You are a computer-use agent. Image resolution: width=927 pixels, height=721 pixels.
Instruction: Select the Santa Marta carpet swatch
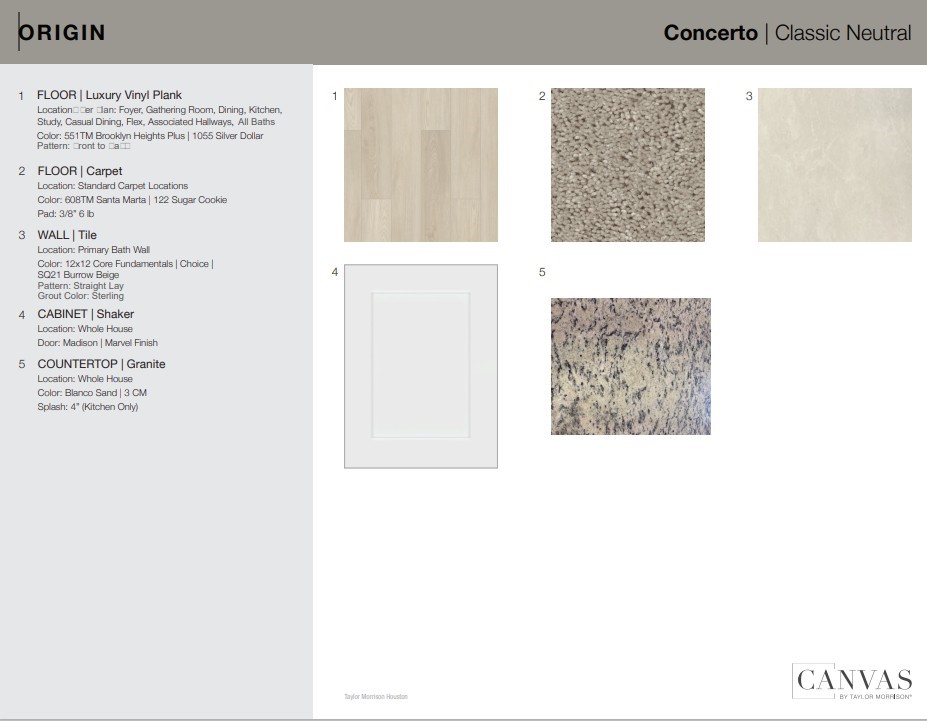pyautogui.click(x=629, y=164)
